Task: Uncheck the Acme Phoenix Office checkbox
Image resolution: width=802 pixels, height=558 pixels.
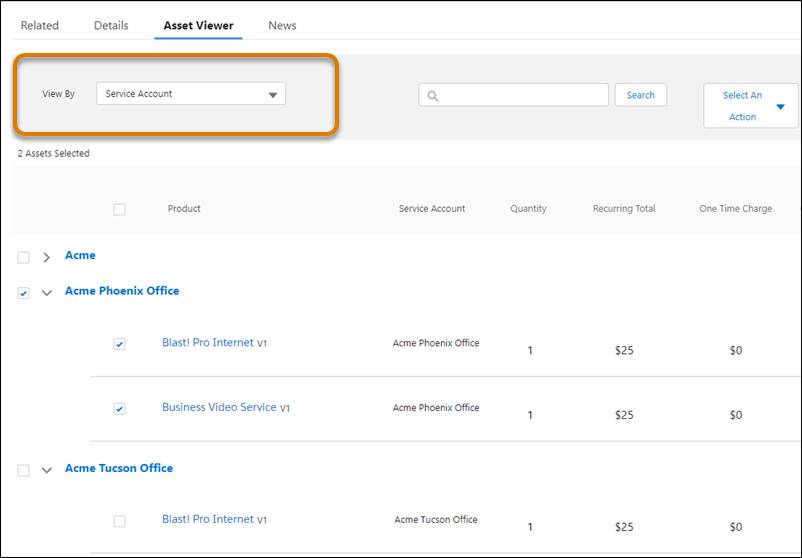Action: (24, 293)
